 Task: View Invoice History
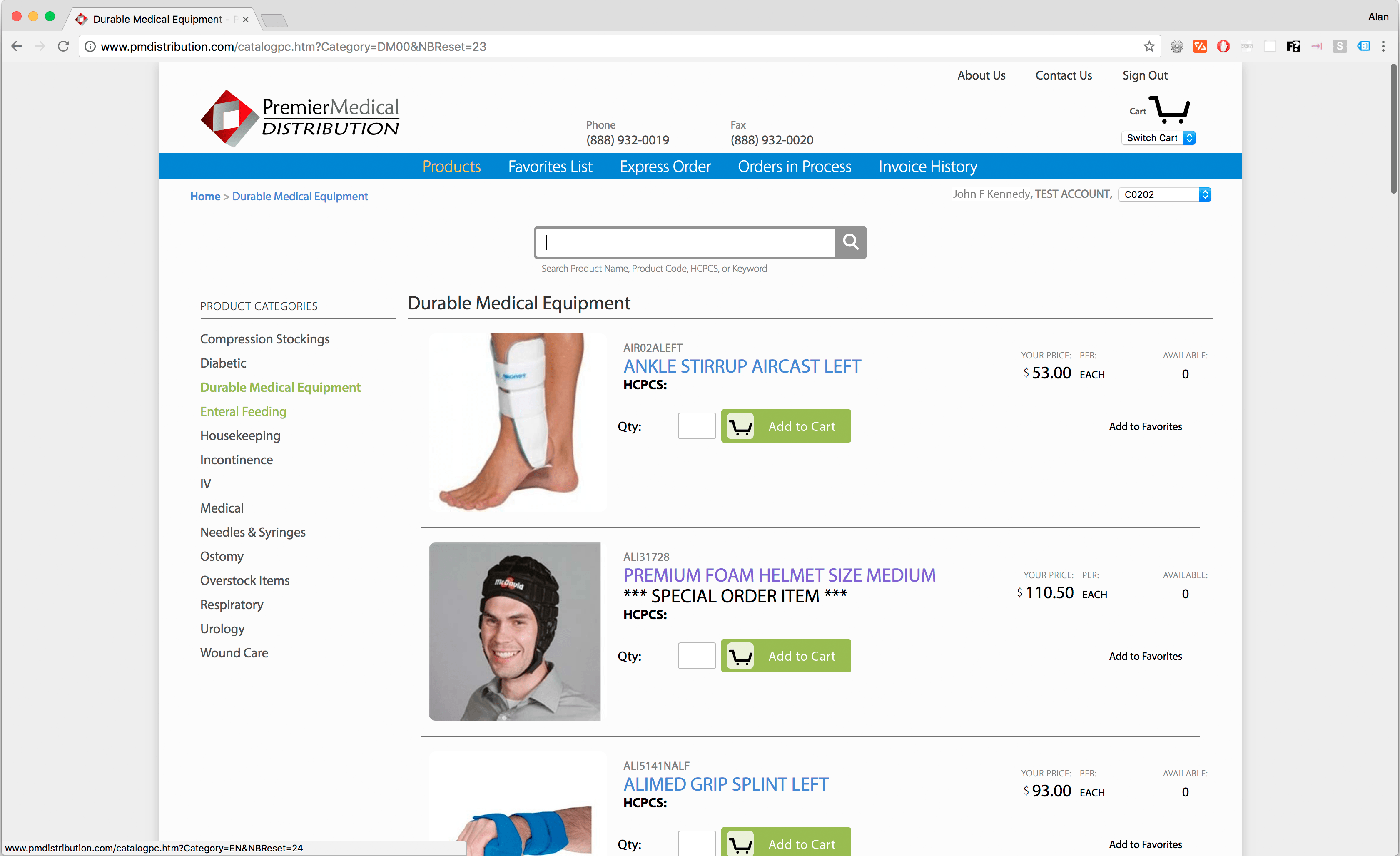928,167
